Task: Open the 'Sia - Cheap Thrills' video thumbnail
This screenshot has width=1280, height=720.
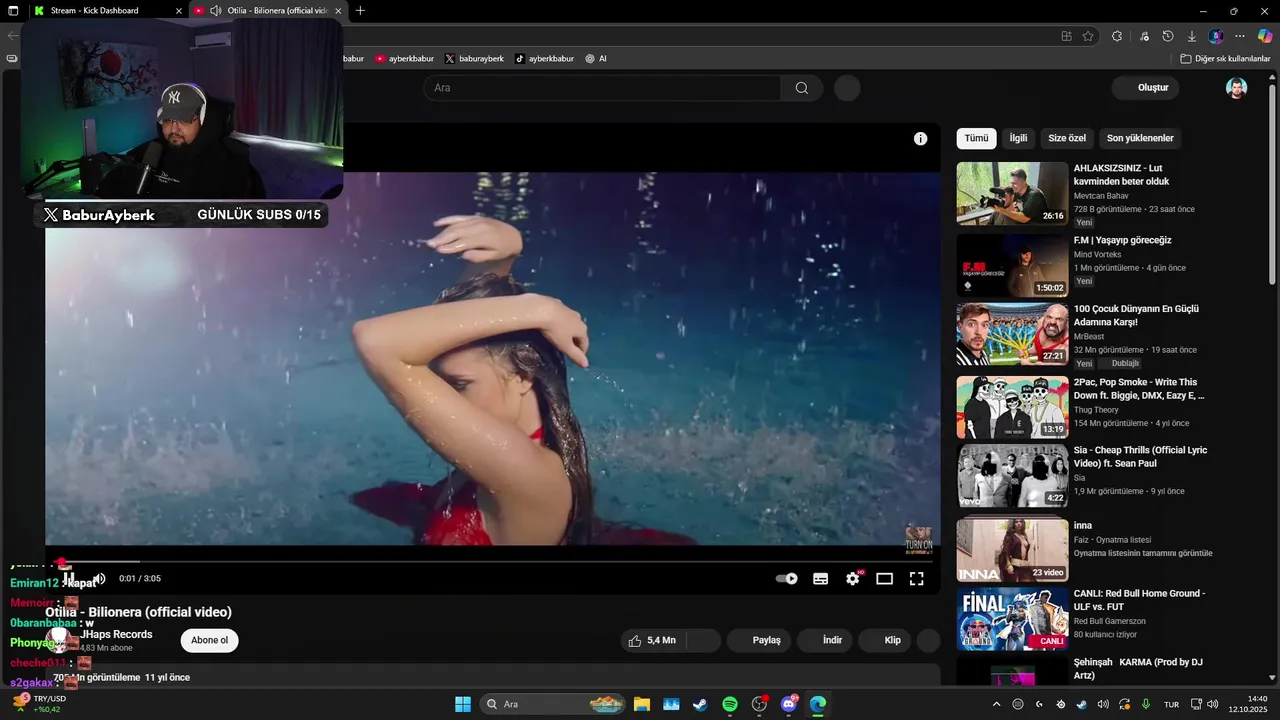Action: [1012, 476]
